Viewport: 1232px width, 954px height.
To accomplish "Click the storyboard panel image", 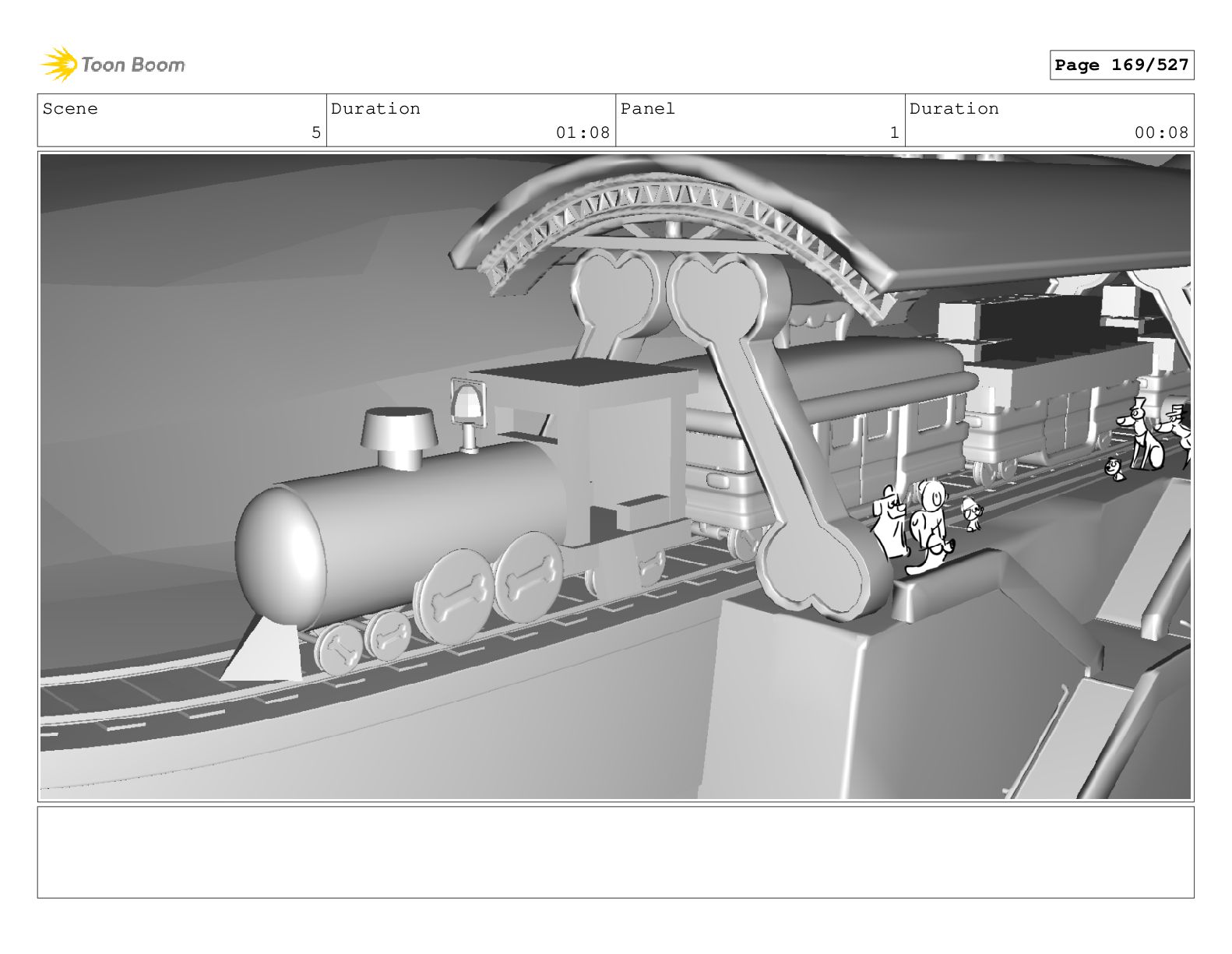I will coord(615,477).
